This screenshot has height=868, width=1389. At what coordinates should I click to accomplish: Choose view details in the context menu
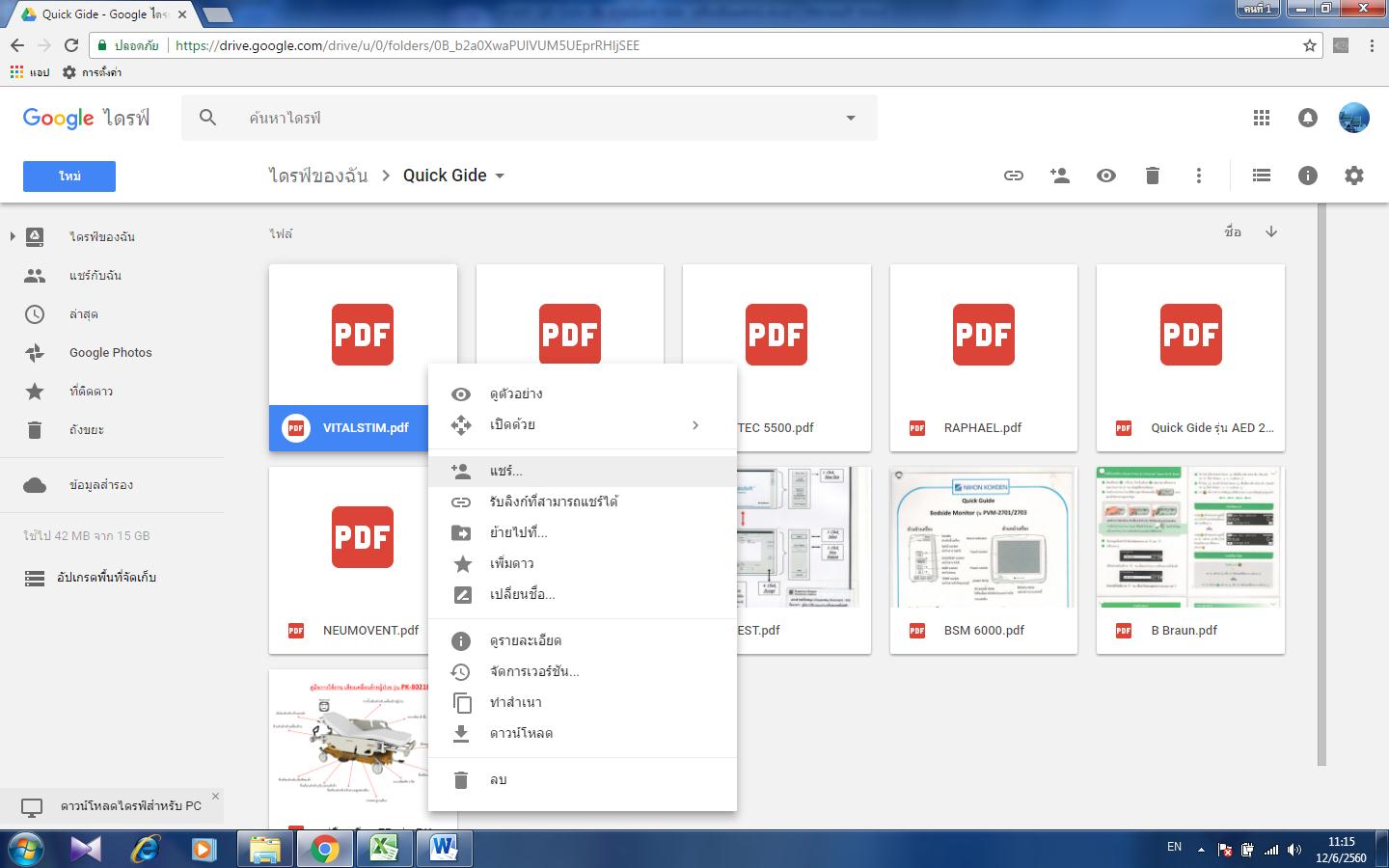583,640
